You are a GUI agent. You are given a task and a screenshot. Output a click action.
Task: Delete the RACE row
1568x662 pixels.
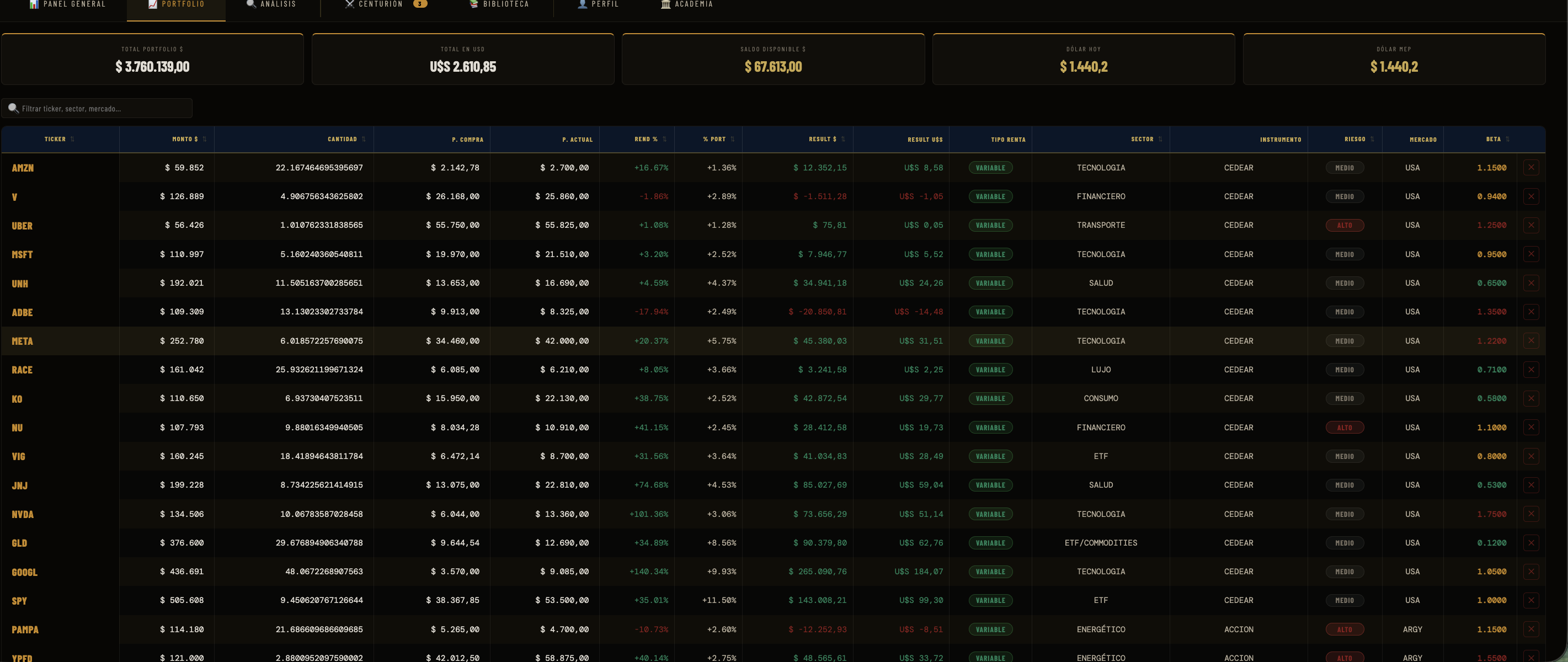click(1531, 369)
